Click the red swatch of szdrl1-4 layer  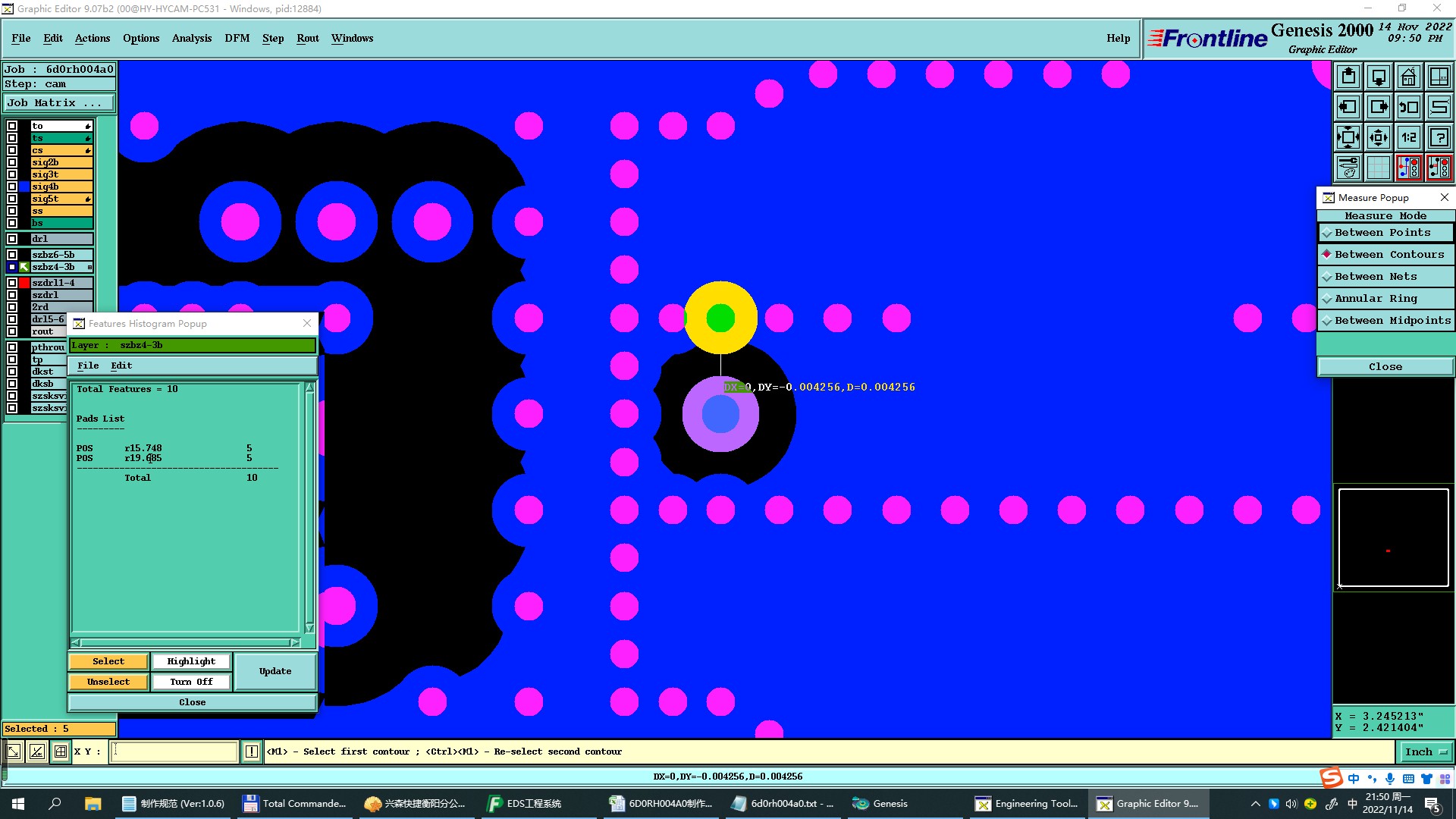click(x=24, y=283)
